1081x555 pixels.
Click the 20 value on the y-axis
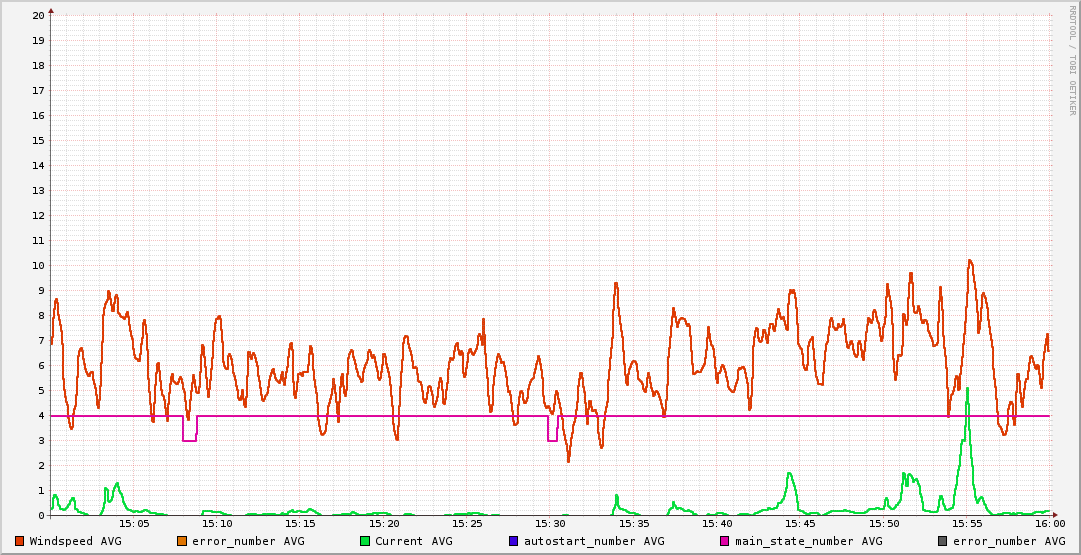tap(38, 16)
